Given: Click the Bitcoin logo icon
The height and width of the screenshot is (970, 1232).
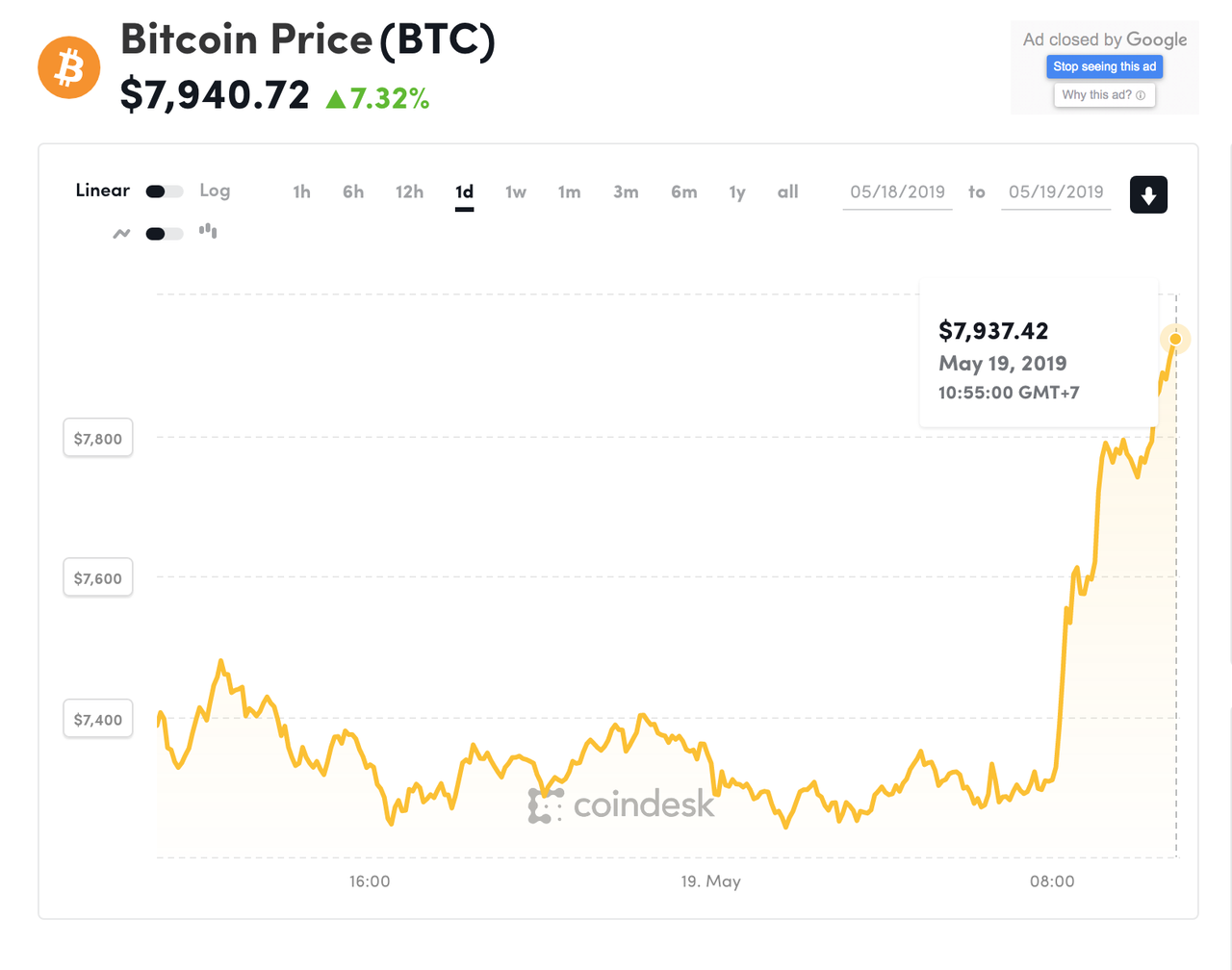Looking at the screenshot, I should coord(68,67).
